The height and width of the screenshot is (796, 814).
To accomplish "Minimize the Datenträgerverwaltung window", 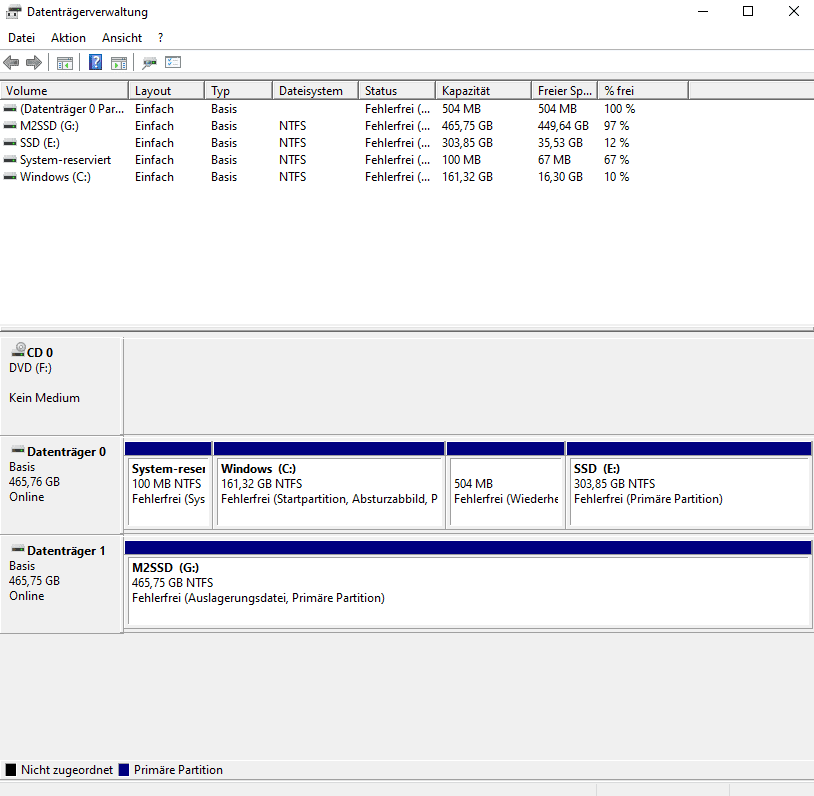I will coord(703,11).
